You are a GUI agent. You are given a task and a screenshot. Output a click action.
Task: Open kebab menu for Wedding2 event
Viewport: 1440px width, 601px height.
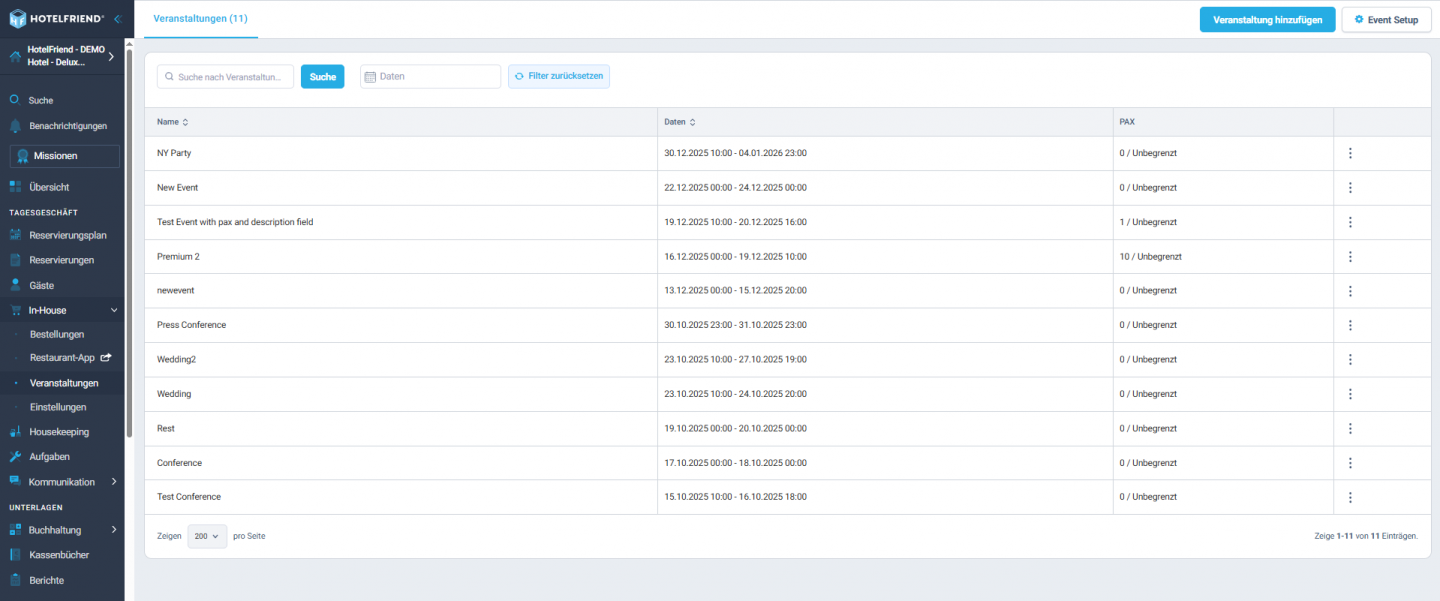(1350, 359)
